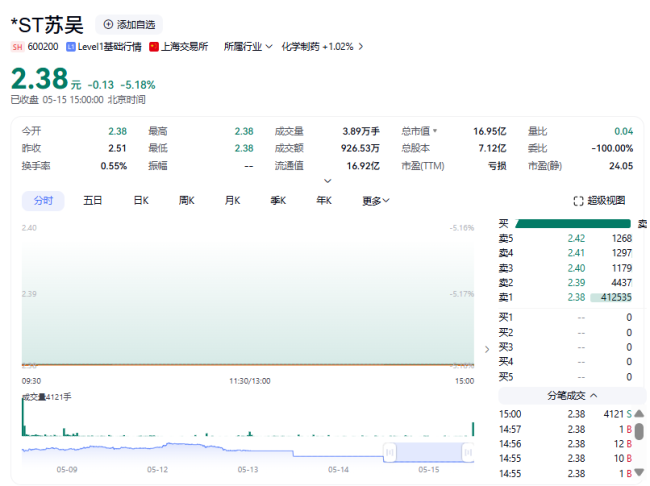Click the Level1基础行情 badge icon
Viewport: 650px width, 486px height.
tap(71, 47)
